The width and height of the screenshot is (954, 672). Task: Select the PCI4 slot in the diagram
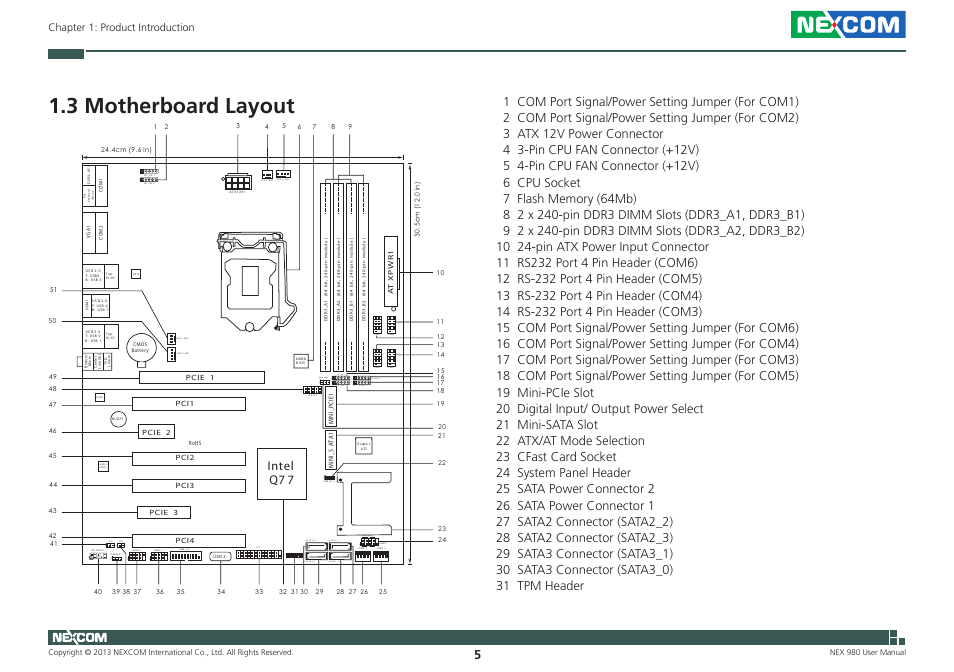(189, 541)
